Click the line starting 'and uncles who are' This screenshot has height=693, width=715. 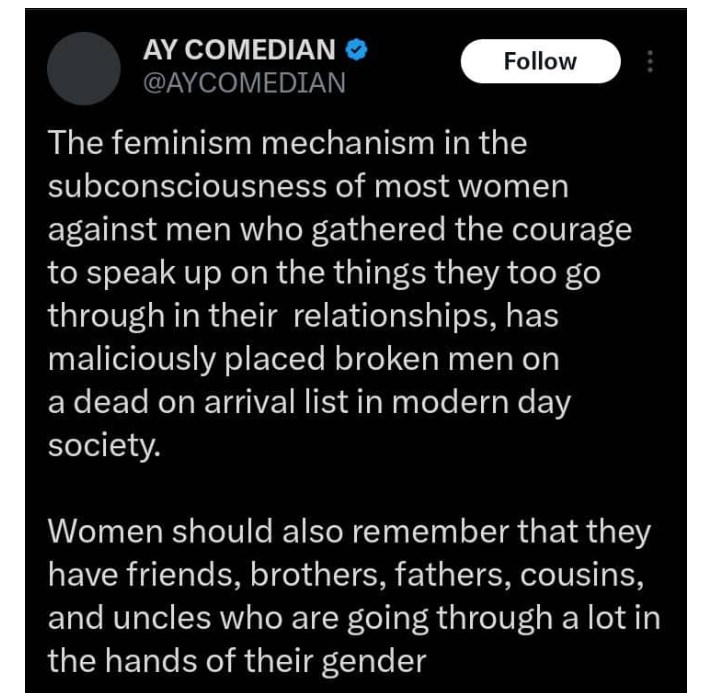click(x=354, y=618)
